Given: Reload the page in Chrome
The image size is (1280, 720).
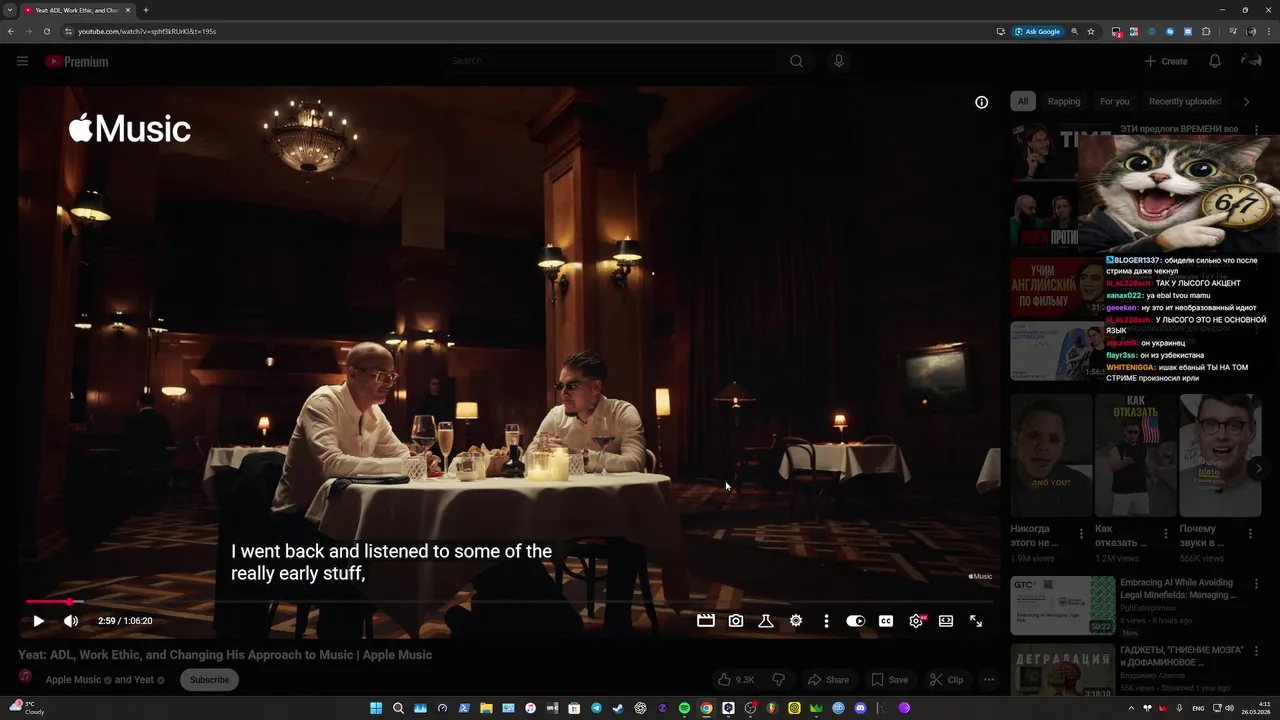Looking at the screenshot, I should (46, 31).
